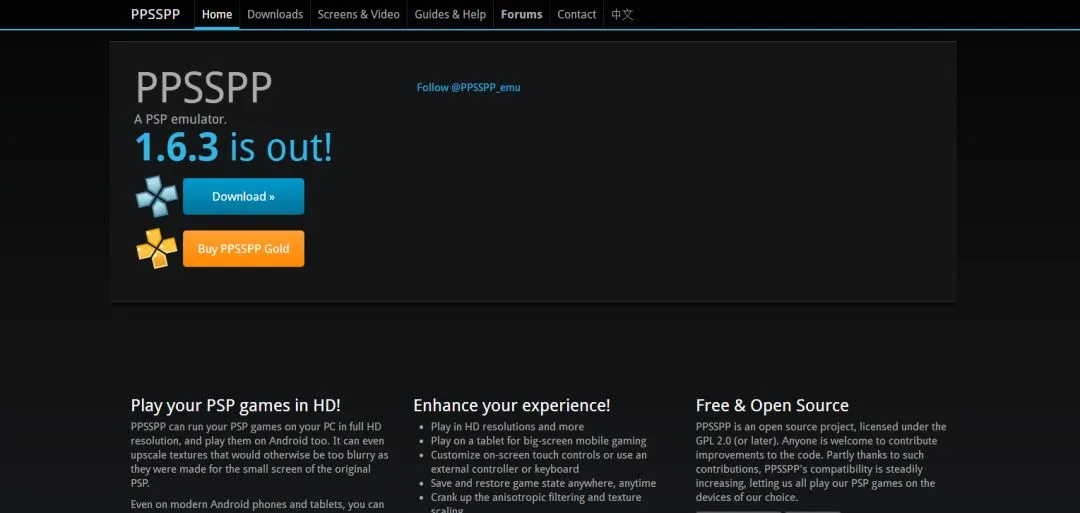Screen dimensions: 1080x513
Task: Go to the Downloads page
Action: point(275,14)
